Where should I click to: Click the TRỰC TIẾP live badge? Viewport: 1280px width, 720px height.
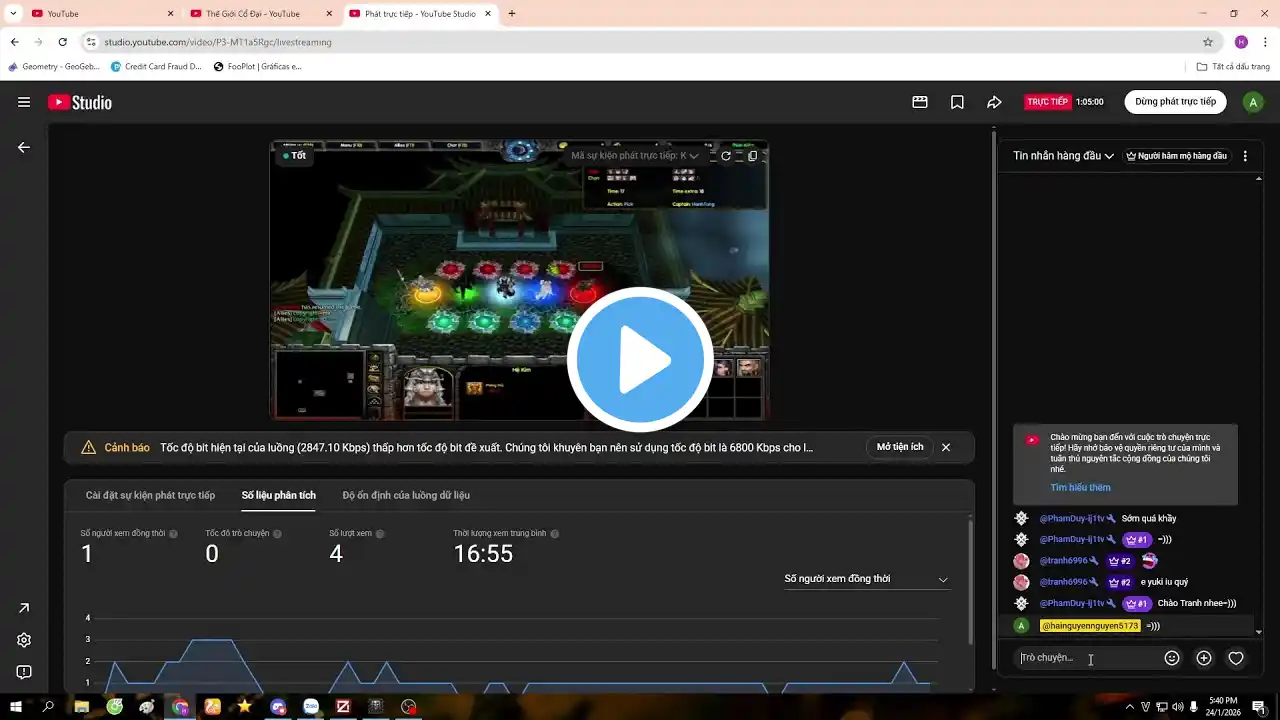(1048, 102)
